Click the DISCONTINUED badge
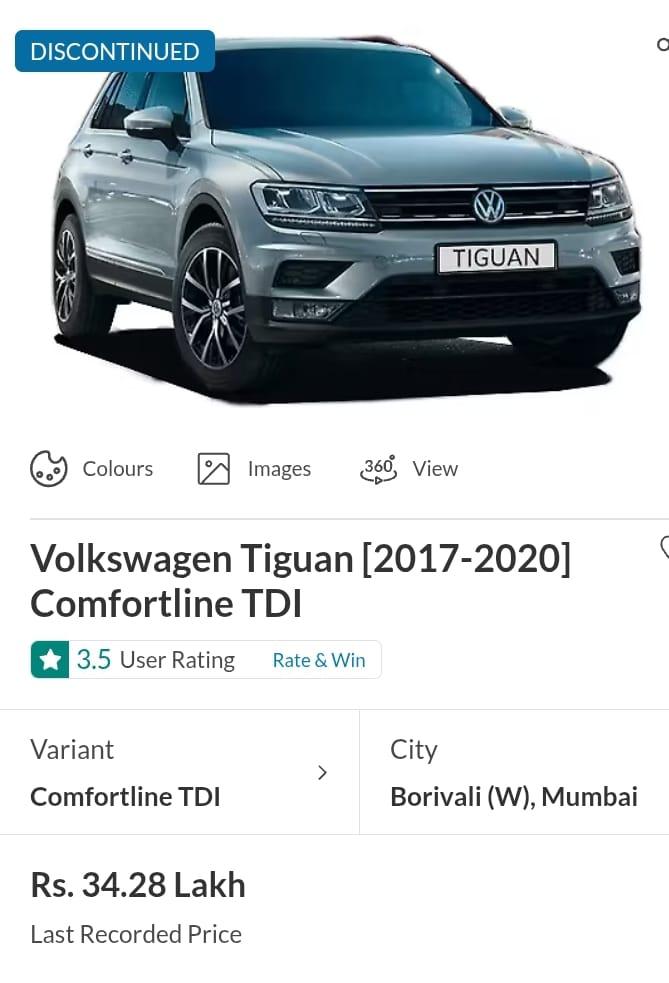Viewport: 669px width, 983px height. 115,51
